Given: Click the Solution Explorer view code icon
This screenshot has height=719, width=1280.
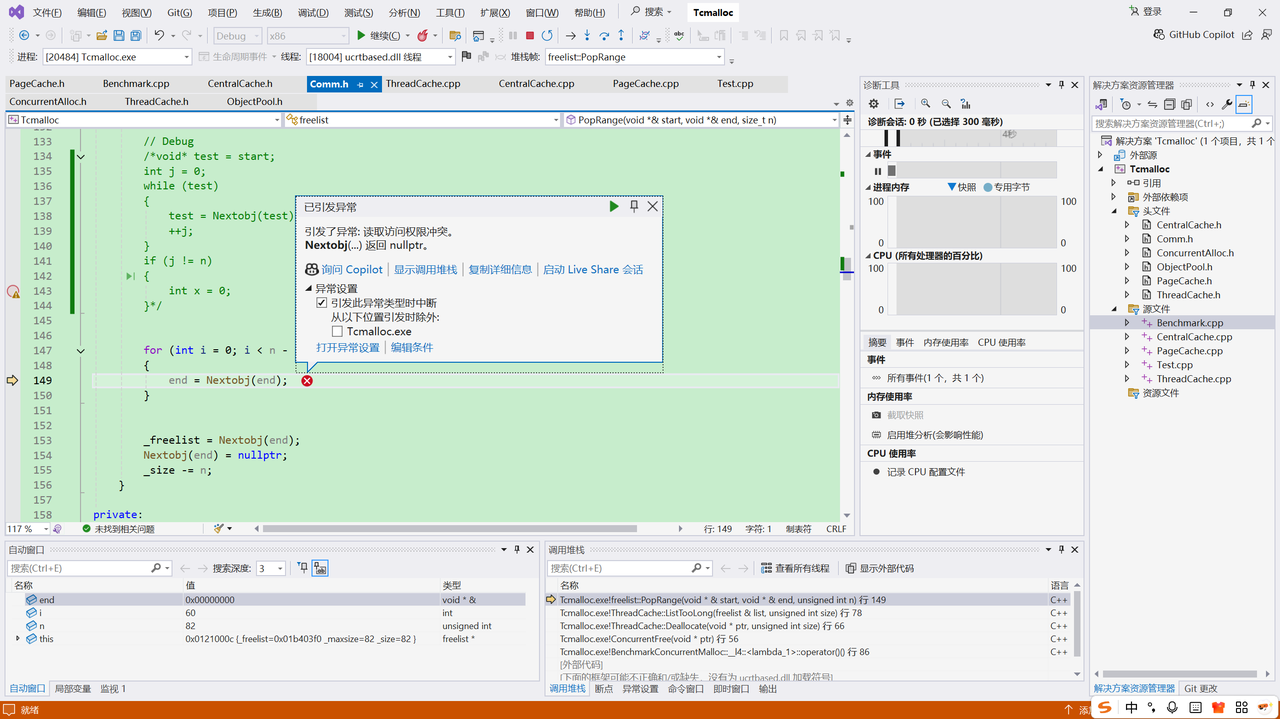Looking at the screenshot, I should pos(1210,104).
